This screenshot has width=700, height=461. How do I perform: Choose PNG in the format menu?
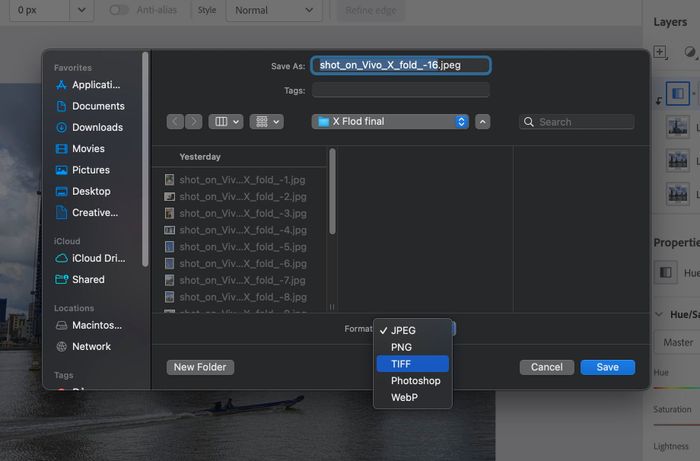pyautogui.click(x=412, y=347)
